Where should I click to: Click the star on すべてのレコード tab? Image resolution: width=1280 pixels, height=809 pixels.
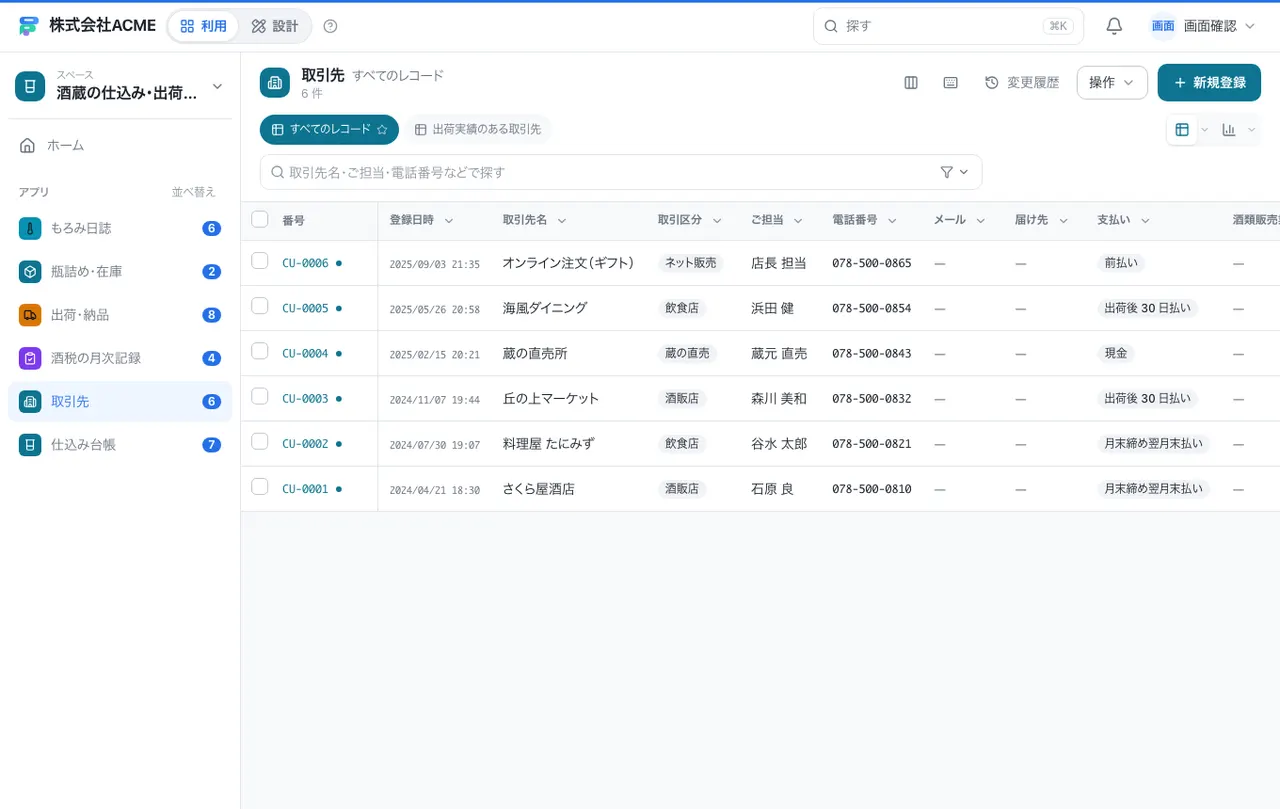(382, 130)
